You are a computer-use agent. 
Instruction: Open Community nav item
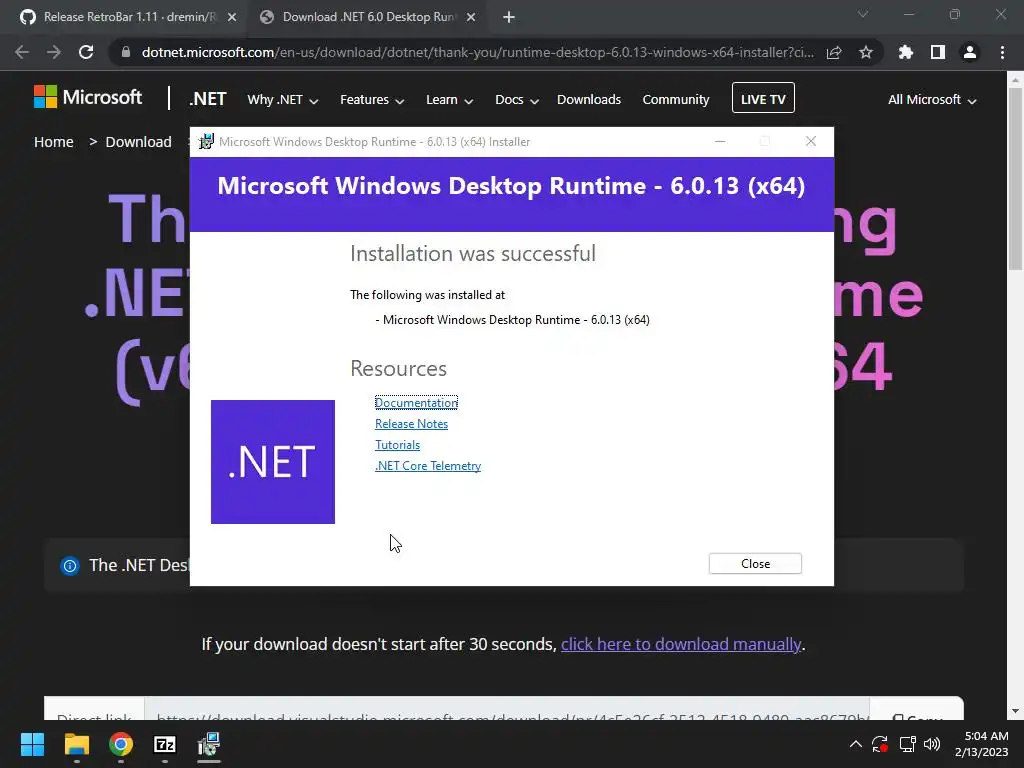click(675, 99)
